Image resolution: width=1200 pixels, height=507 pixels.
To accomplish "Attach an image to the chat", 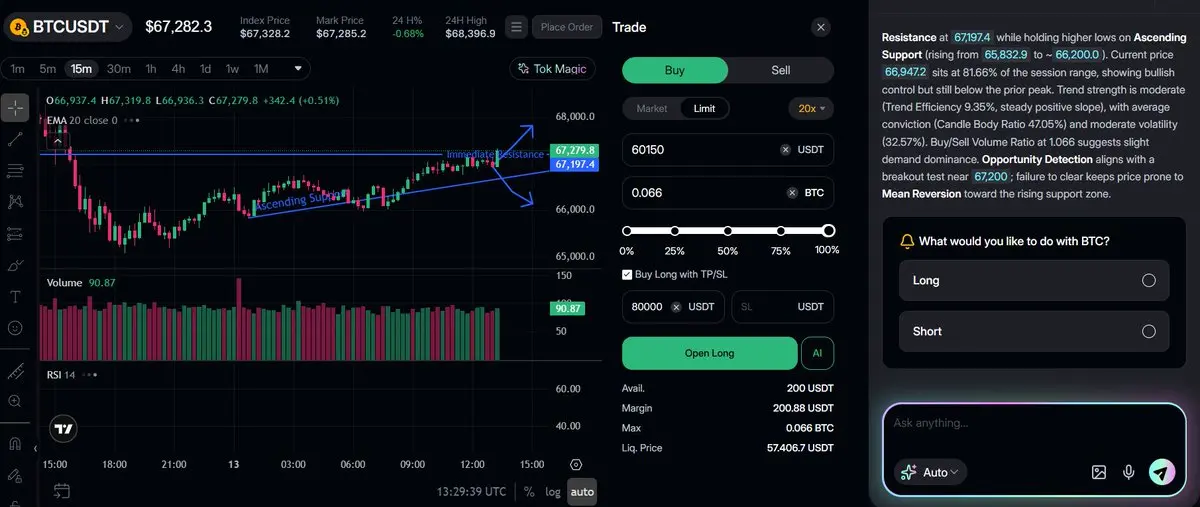I will tap(1098, 472).
